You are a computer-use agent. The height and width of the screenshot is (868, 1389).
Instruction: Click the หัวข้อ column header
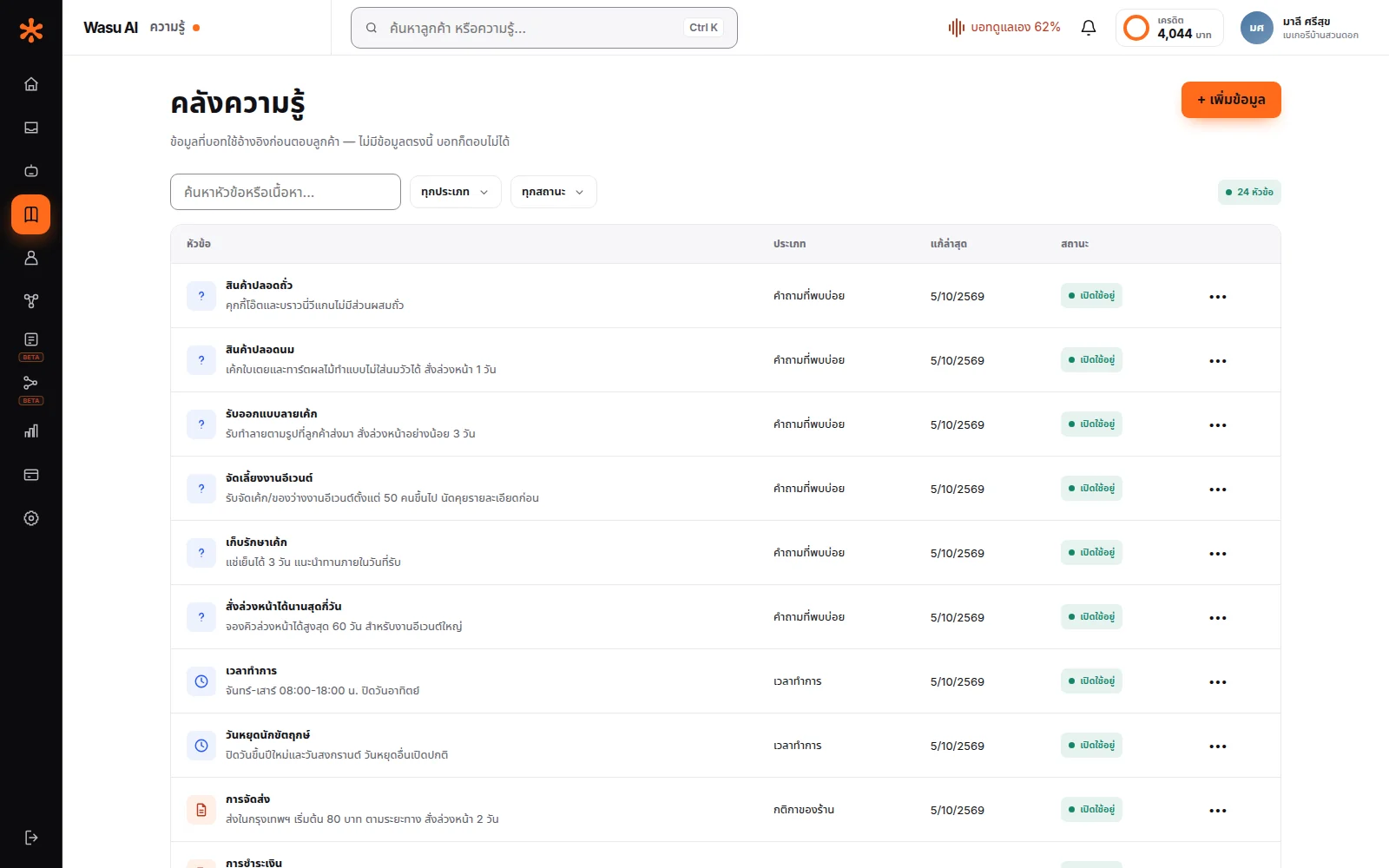pyautogui.click(x=199, y=244)
